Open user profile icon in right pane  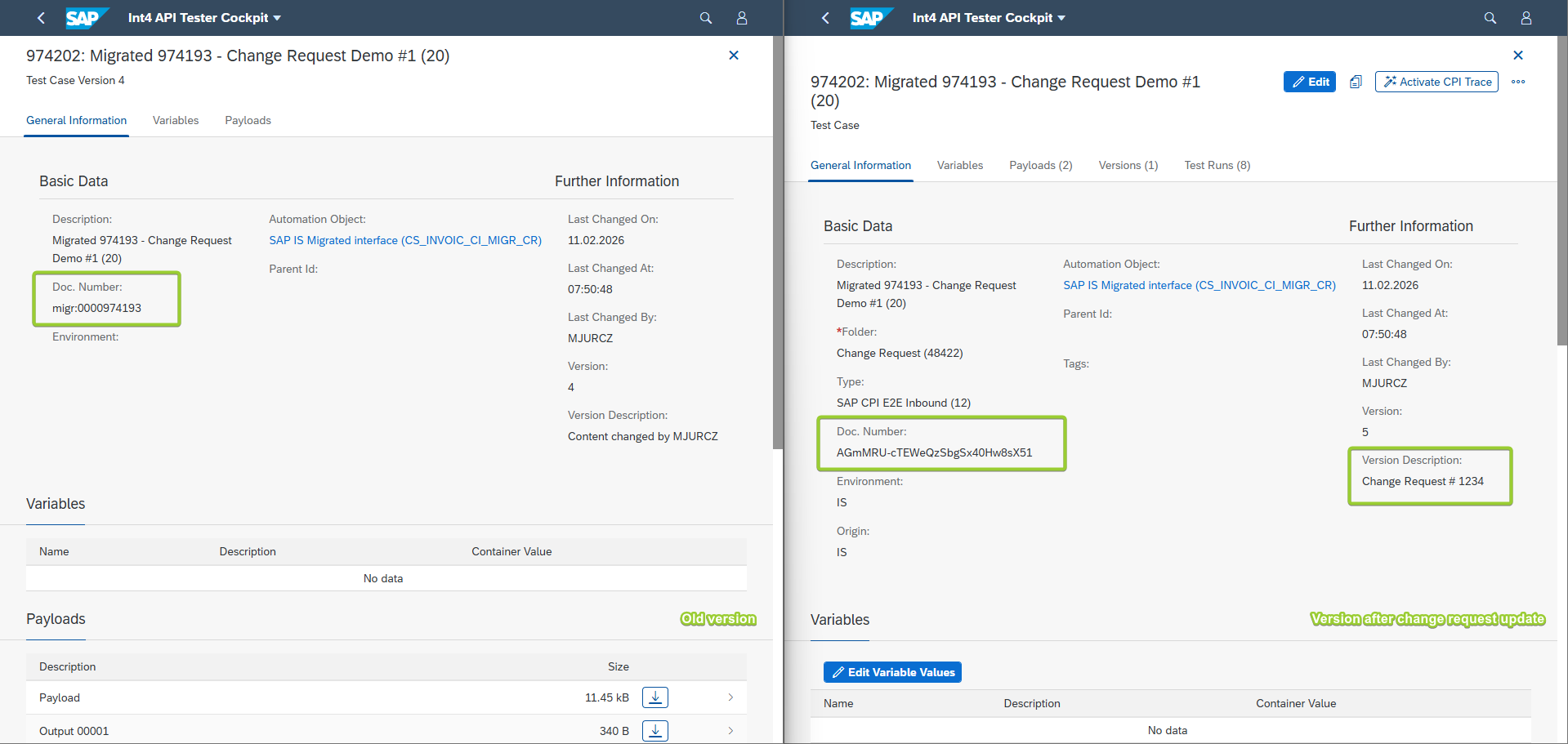tap(1526, 18)
